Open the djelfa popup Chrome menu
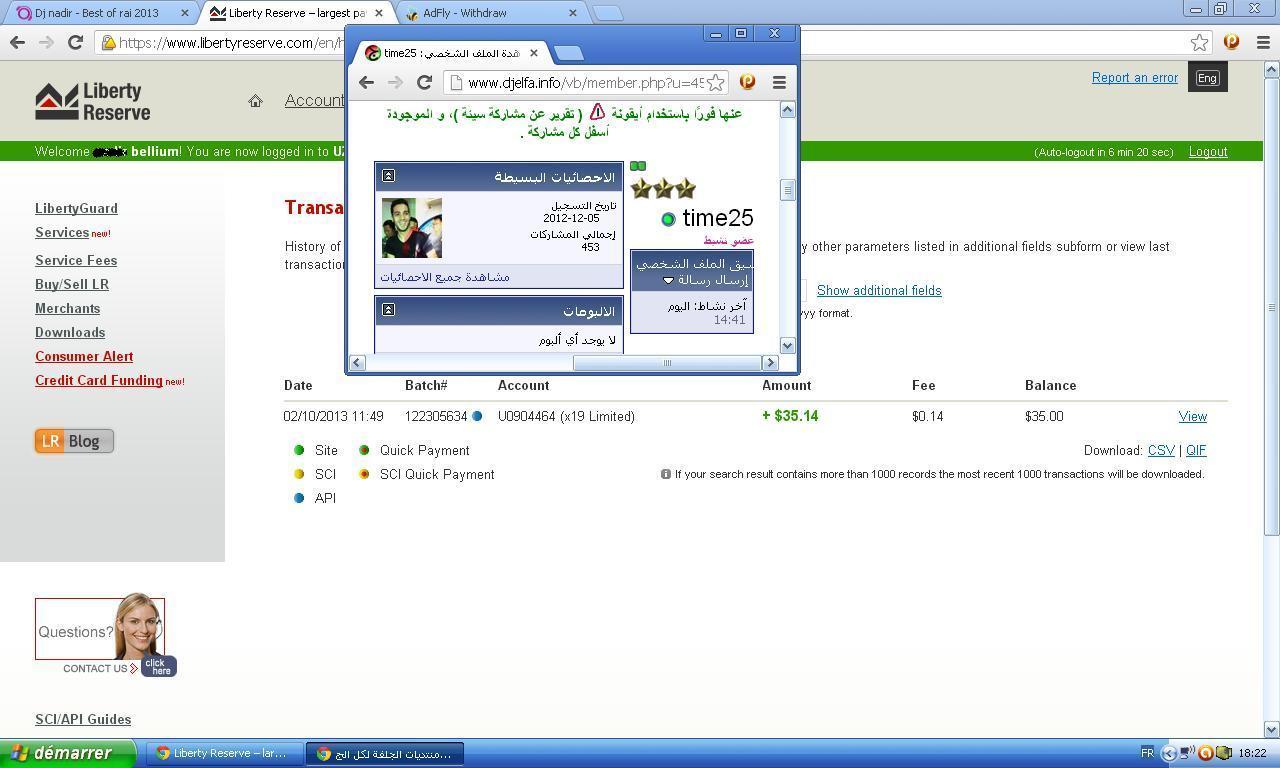Screen dimensions: 1280x768 click(779, 82)
